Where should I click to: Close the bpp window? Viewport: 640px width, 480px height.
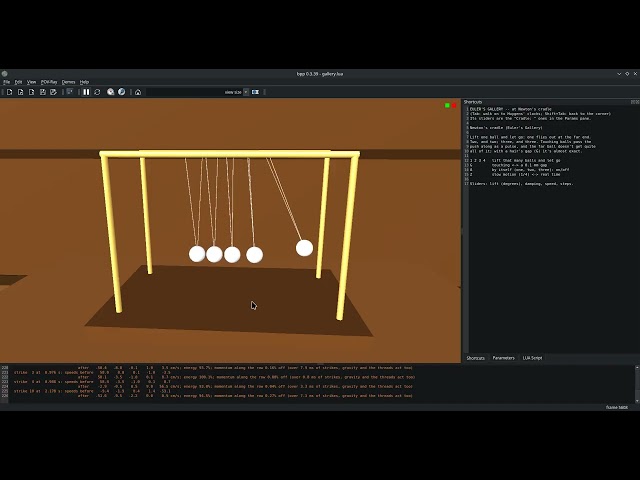[635, 74]
